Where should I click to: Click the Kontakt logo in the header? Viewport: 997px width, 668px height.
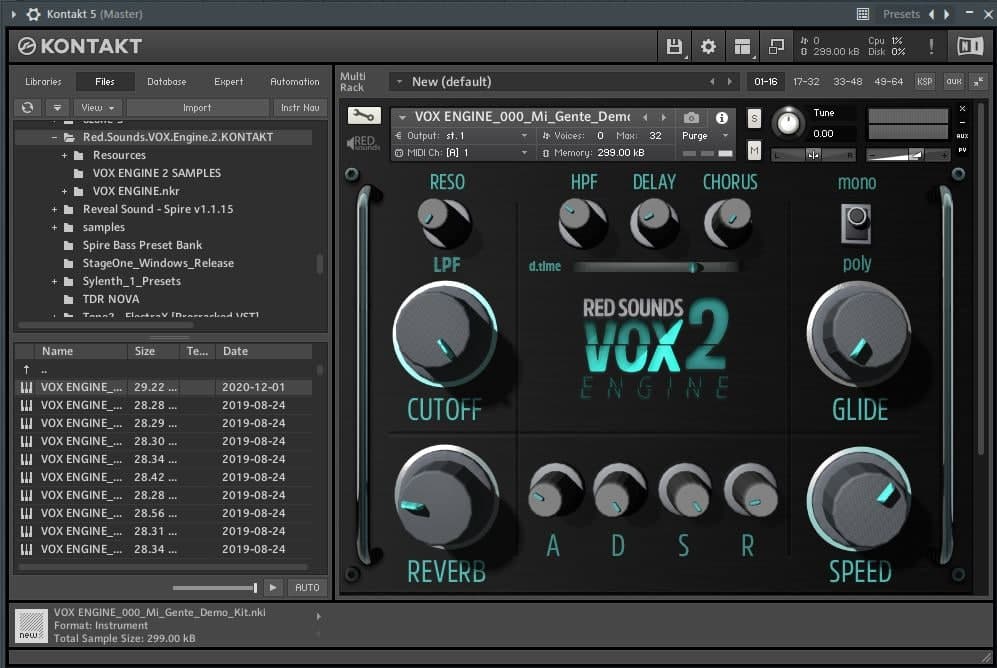[80, 46]
